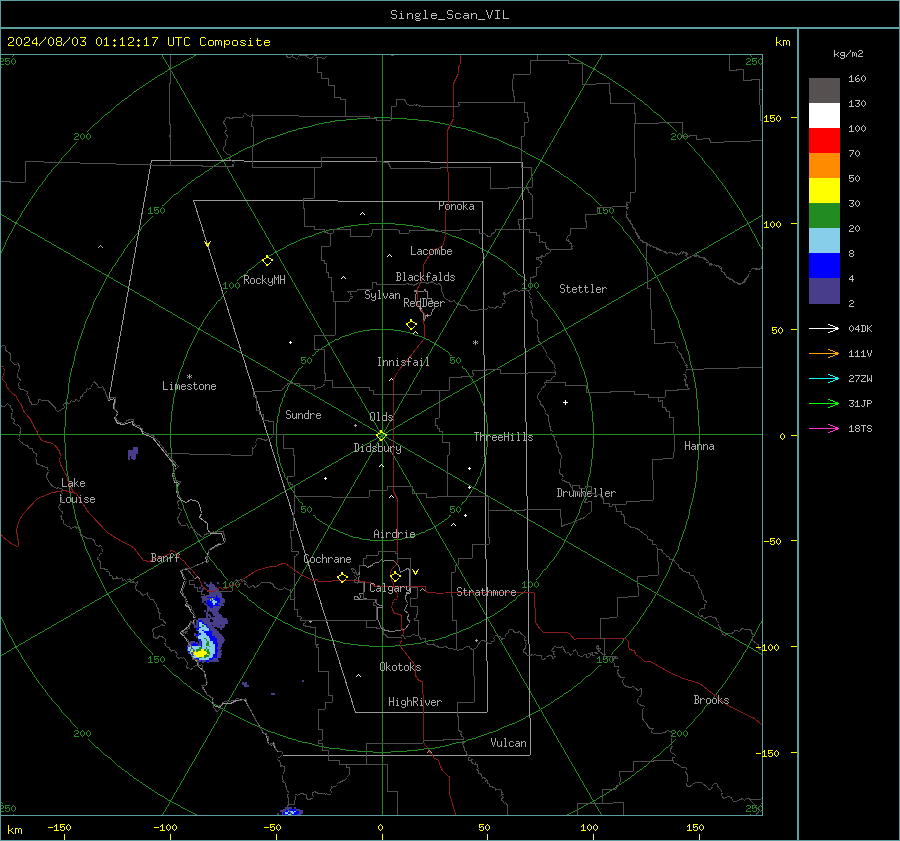Screen dimensions: 900x841
Task: Select the Sundre town label
Action: 303,414
